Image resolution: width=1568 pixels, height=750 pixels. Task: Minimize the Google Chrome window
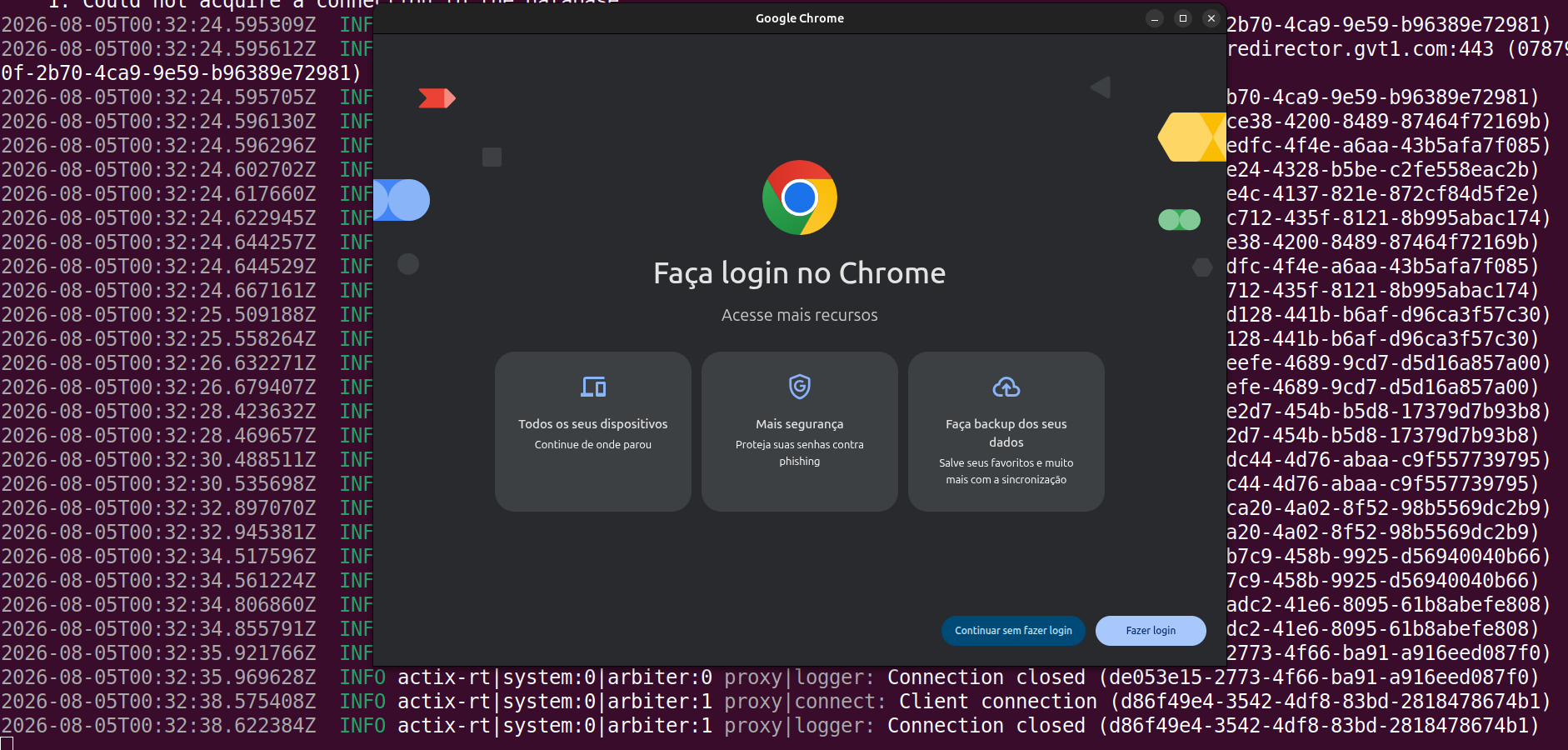point(1155,18)
